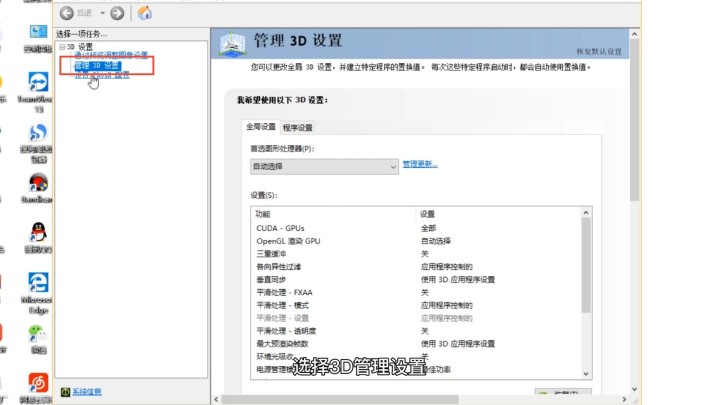
Task: Select the OpenGL 渲染 GPU row
Action: (418, 241)
